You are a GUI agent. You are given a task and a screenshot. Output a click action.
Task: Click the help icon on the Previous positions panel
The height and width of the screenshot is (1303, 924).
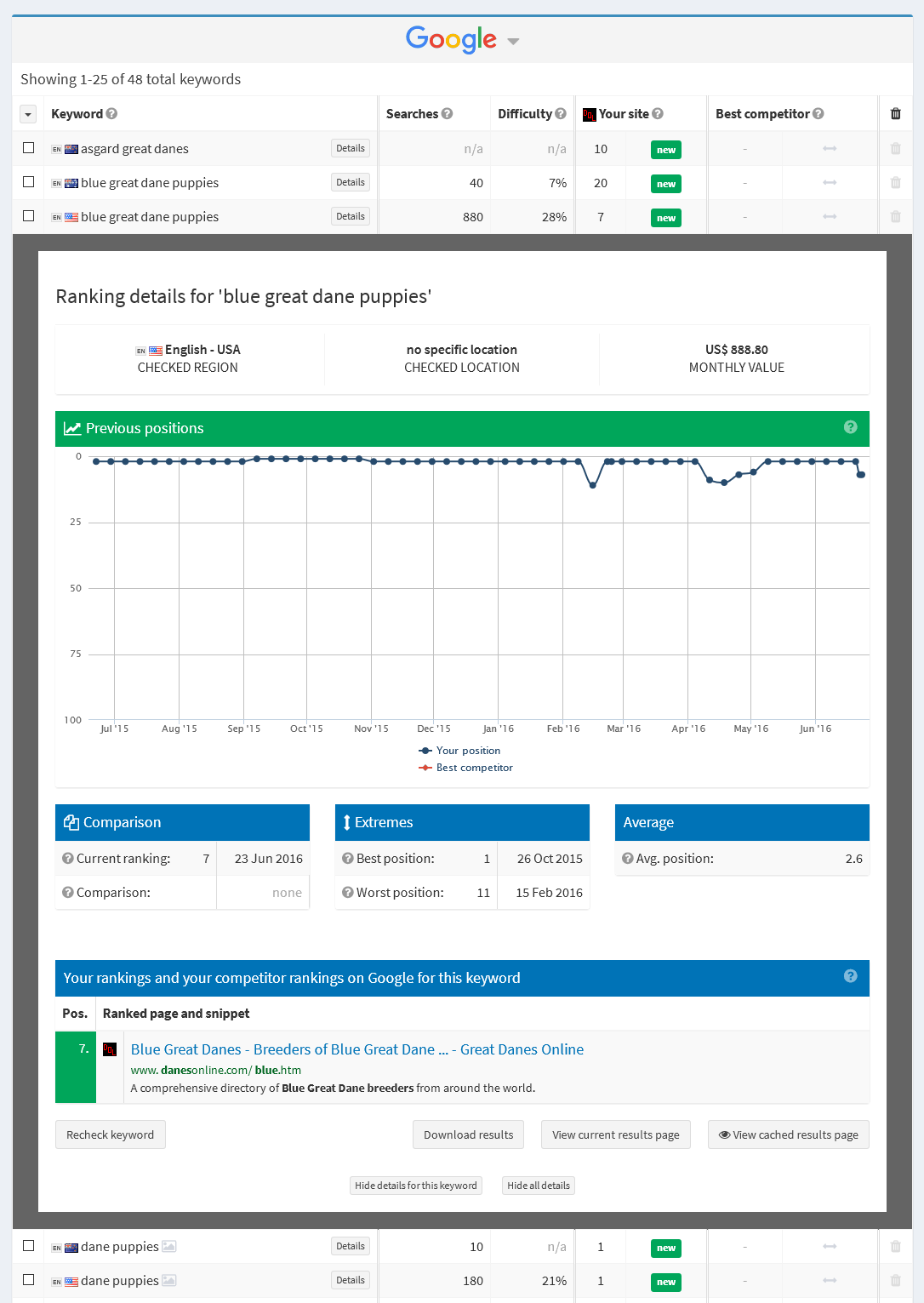[850, 428]
